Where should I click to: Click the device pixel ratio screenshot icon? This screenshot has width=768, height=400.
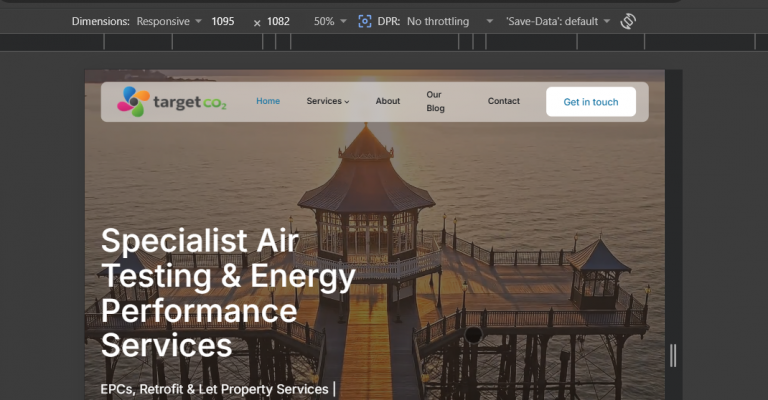pos(364,21)
